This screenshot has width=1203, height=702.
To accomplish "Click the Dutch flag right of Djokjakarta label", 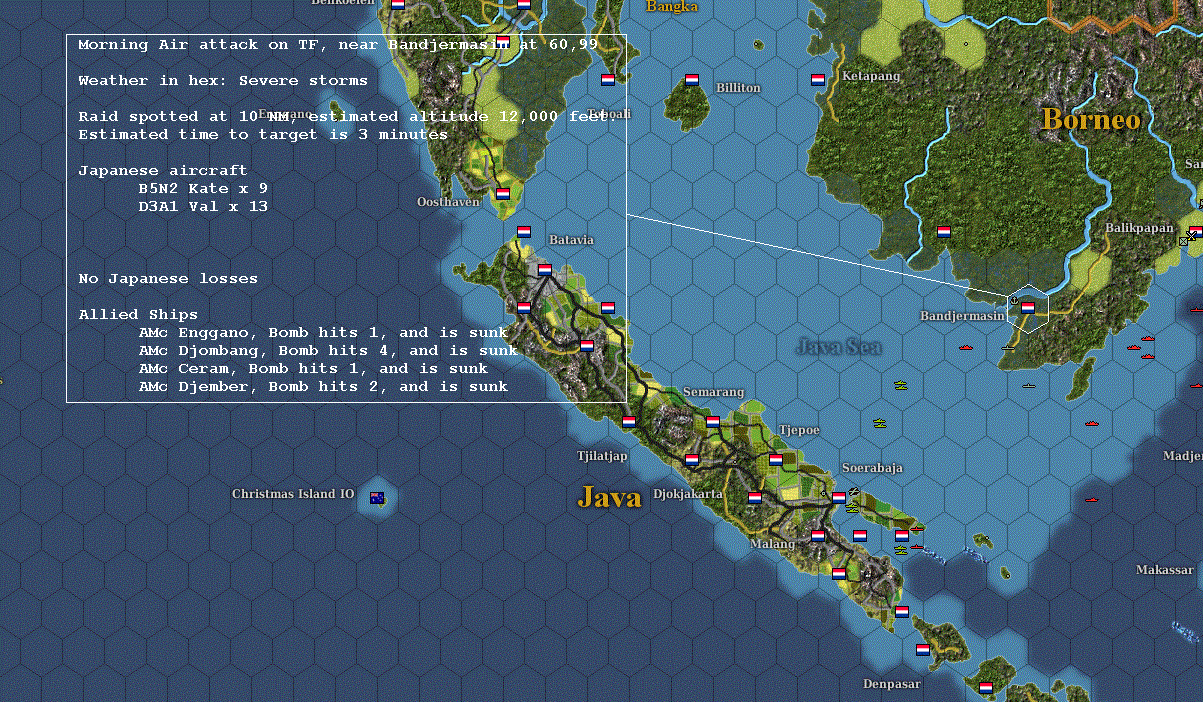I will point(755,497).
